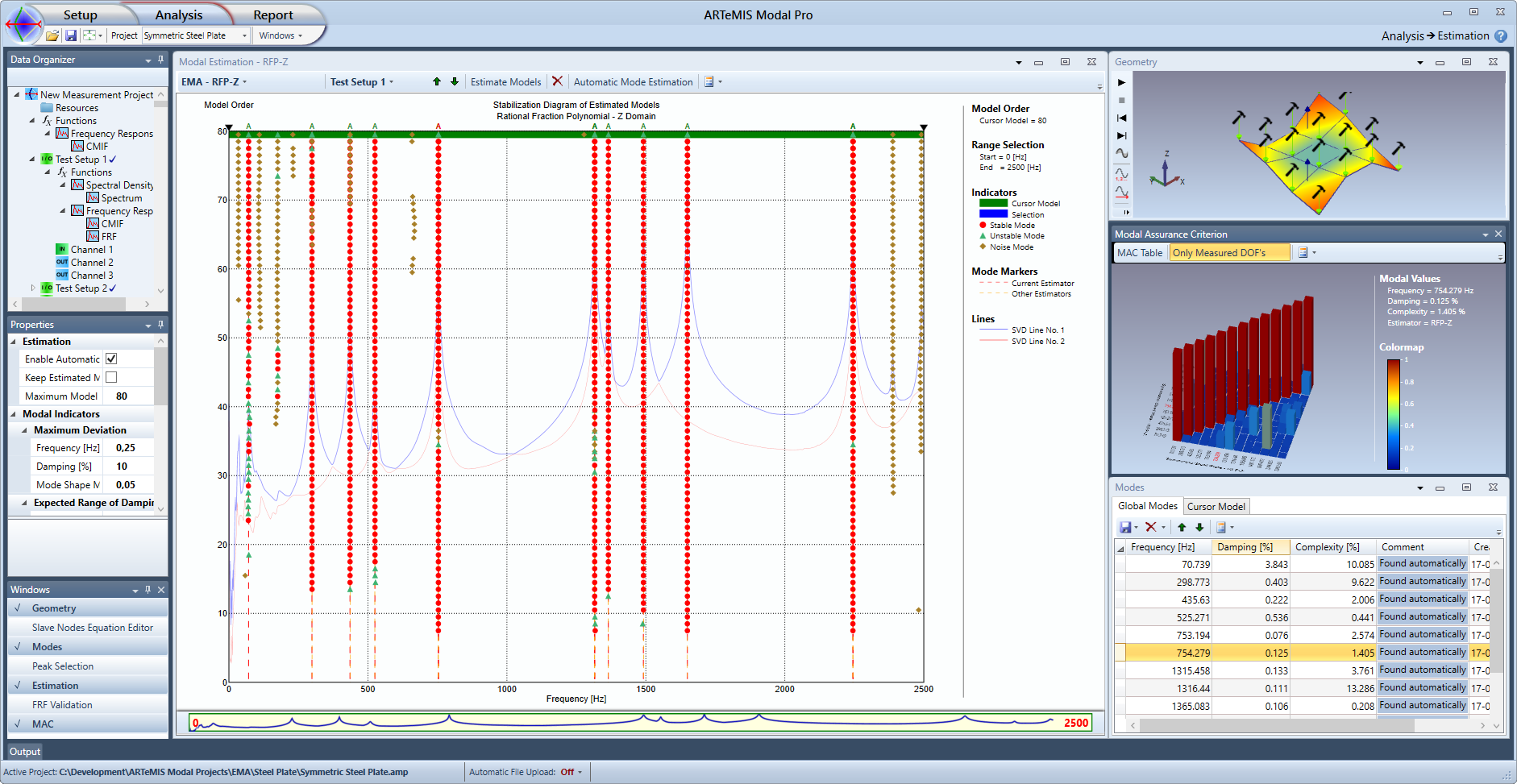The image size is (1517, 784).
Task: Pin the Data Organizer panel
Action: coord(160,60)
